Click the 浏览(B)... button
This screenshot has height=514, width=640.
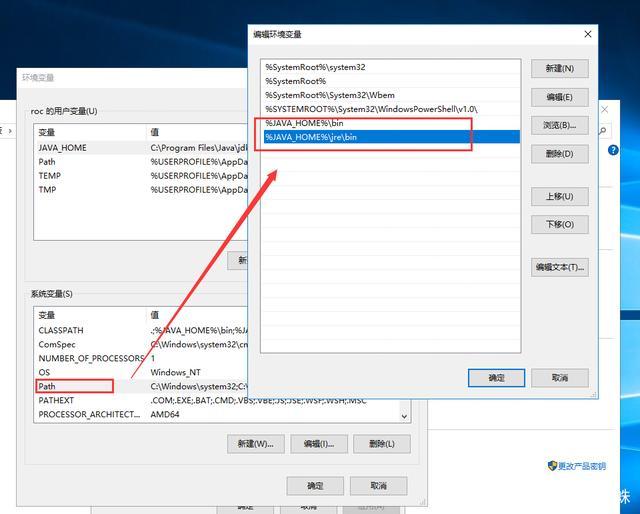560,125
